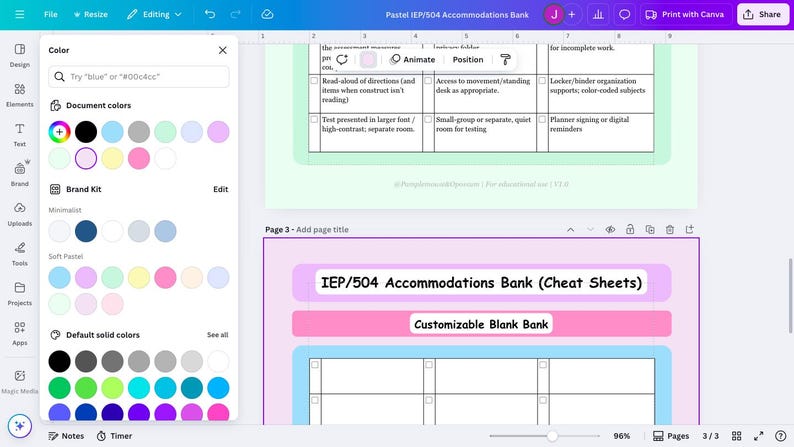794x447 pixels.
Task: Click the floating toolbar color swatch
Action: [368, 59]
